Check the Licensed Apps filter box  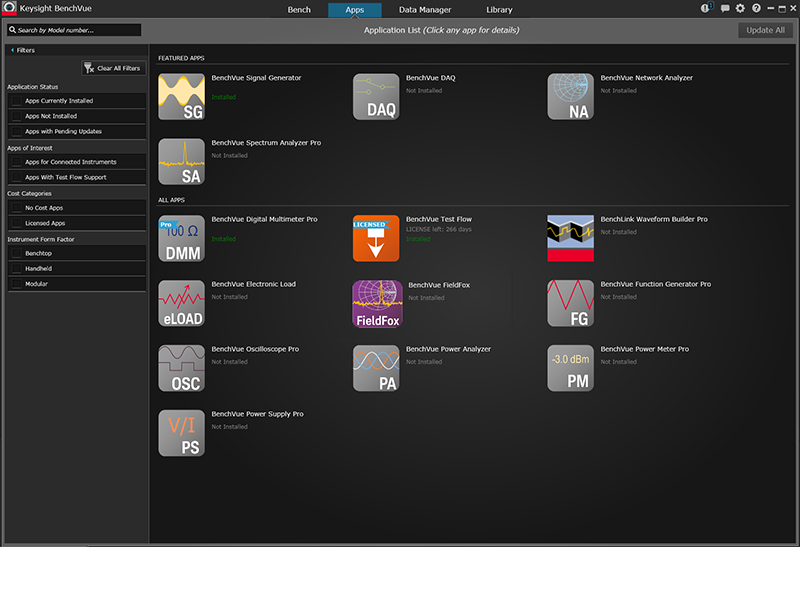[x=16, y=223]
